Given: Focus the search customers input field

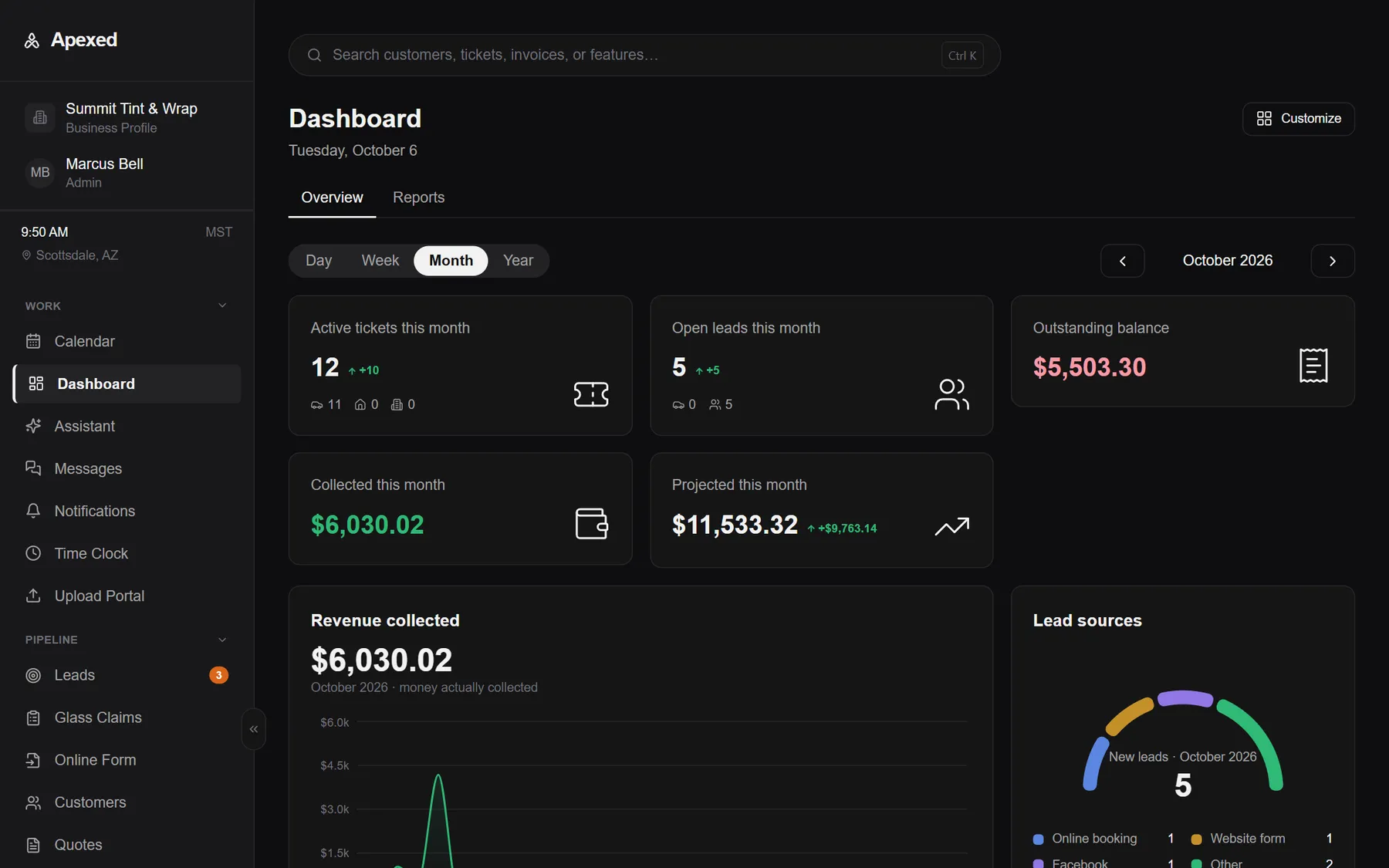Looking at the screenshot, I should click(x=644, y=55).
